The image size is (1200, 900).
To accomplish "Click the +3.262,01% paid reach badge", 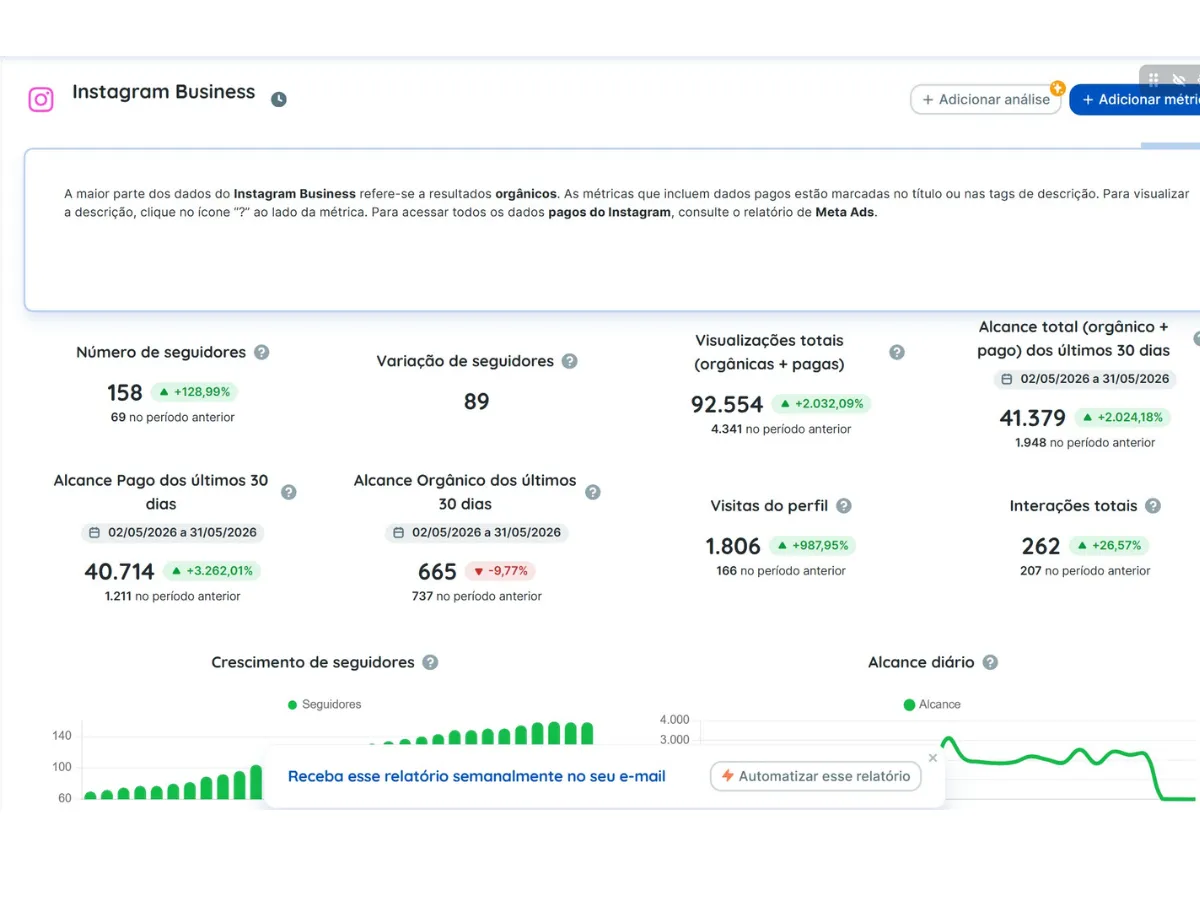I will 212,571.
